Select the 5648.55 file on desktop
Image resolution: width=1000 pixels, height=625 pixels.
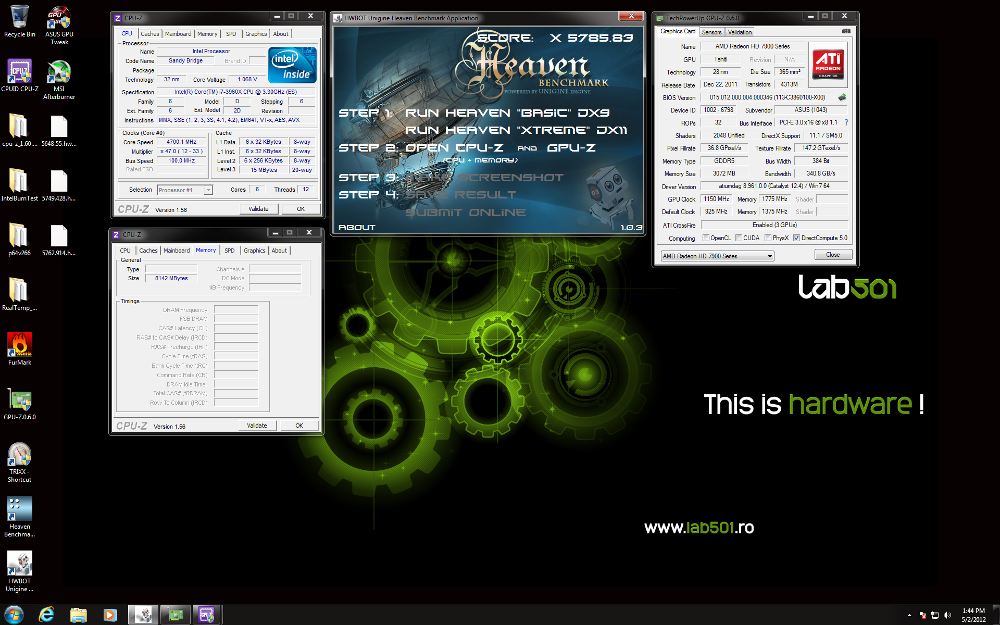[59, 131]
